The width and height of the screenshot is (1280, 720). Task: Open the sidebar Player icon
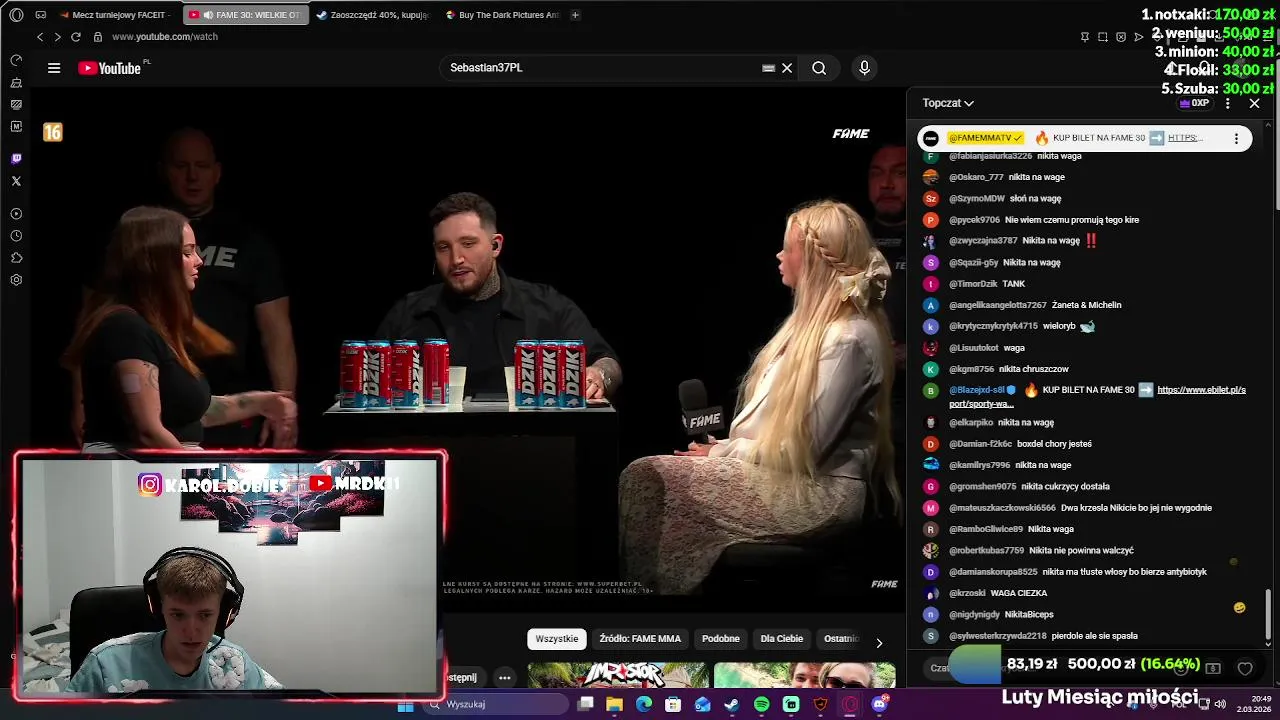(16, 214)
